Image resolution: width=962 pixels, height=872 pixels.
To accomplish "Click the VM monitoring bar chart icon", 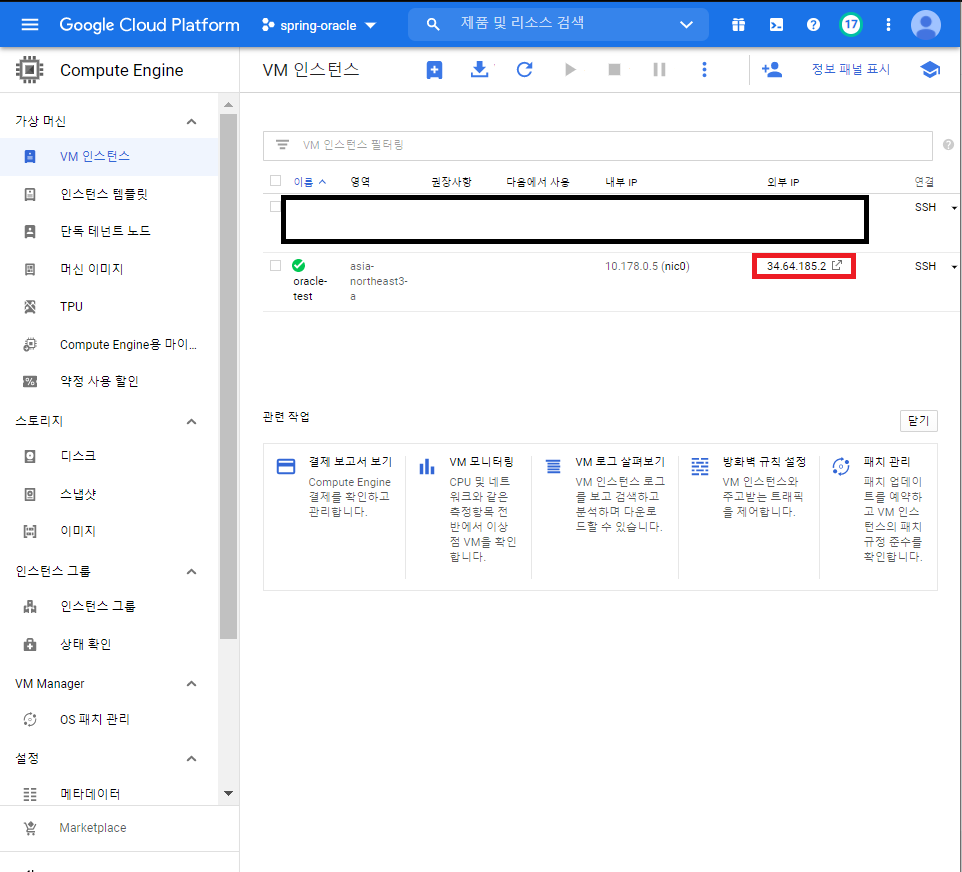I will point(427,466).
